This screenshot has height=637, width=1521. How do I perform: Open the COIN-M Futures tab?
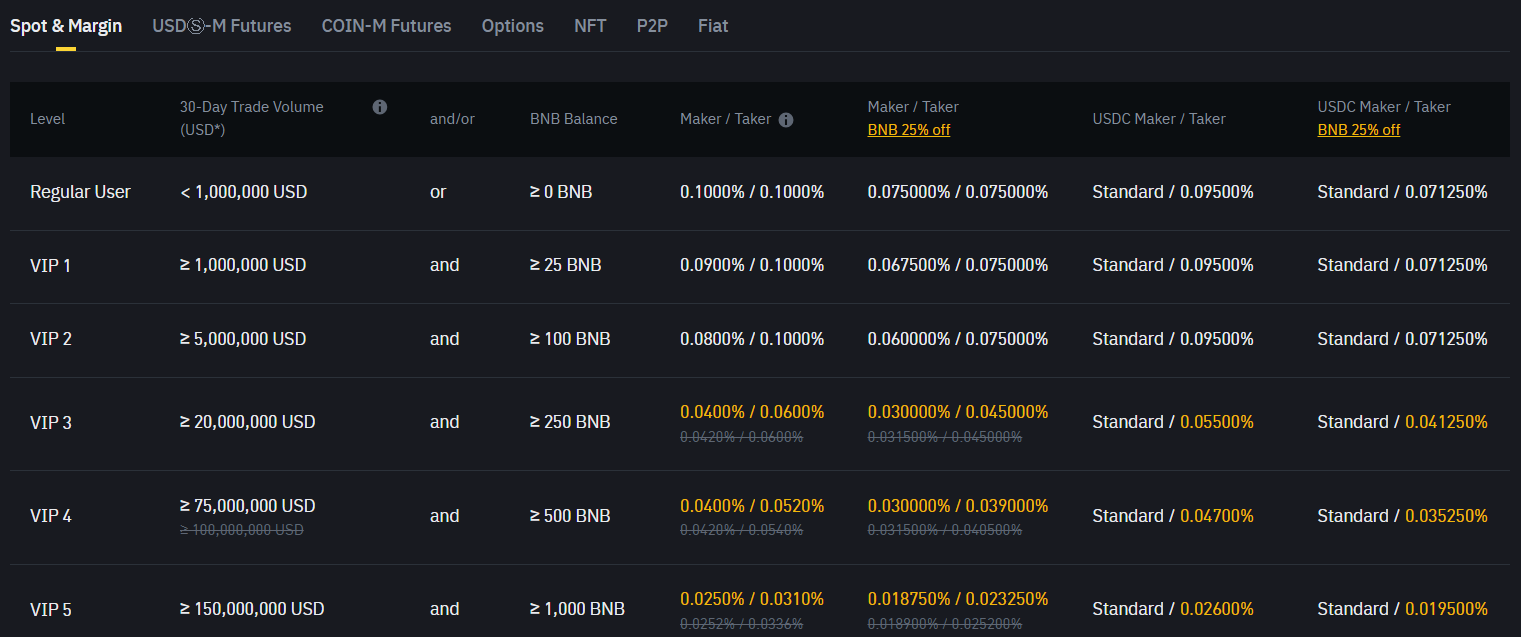tap(386, 25)
